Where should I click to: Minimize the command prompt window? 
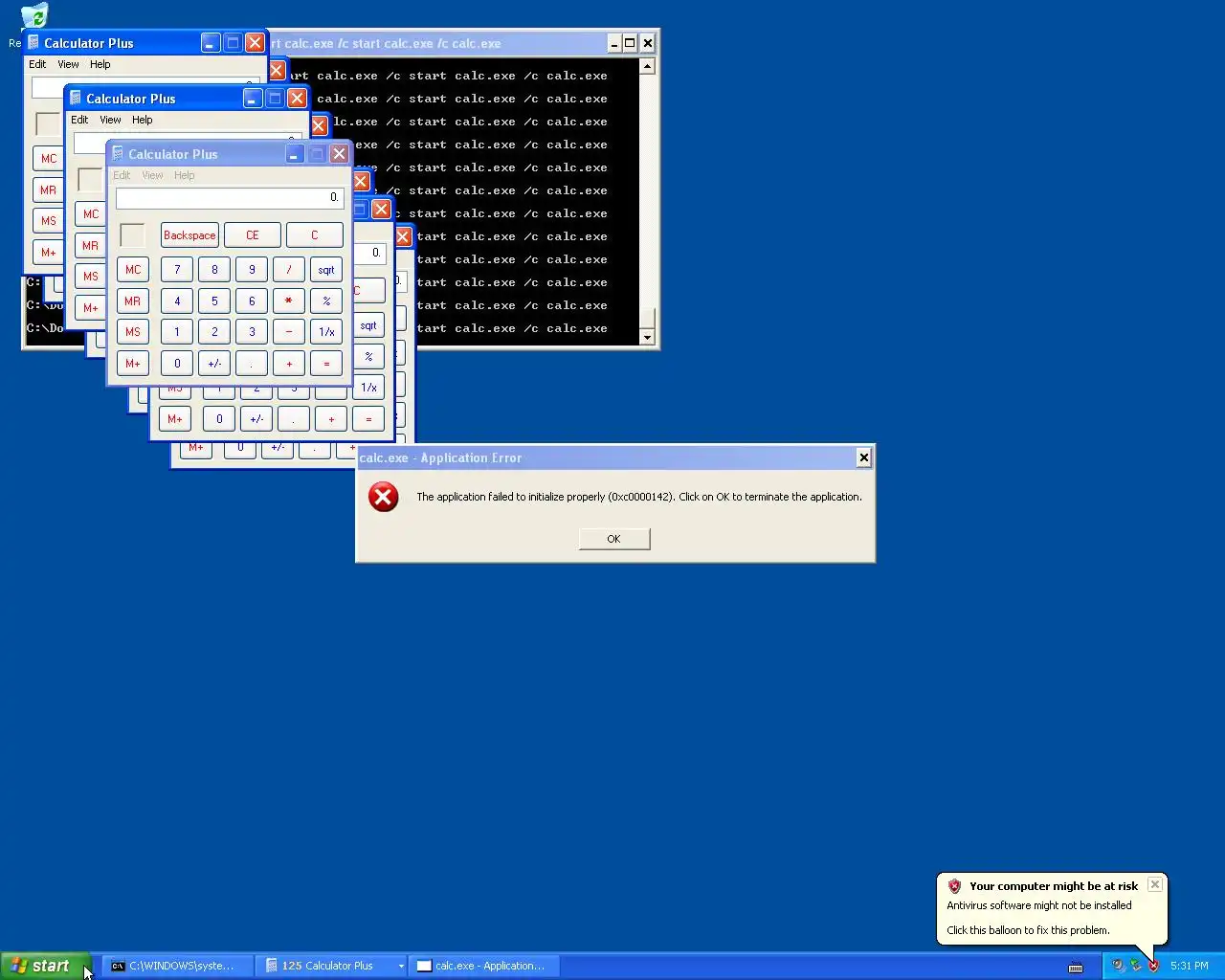pyautogui.click(x=614, y=43)
